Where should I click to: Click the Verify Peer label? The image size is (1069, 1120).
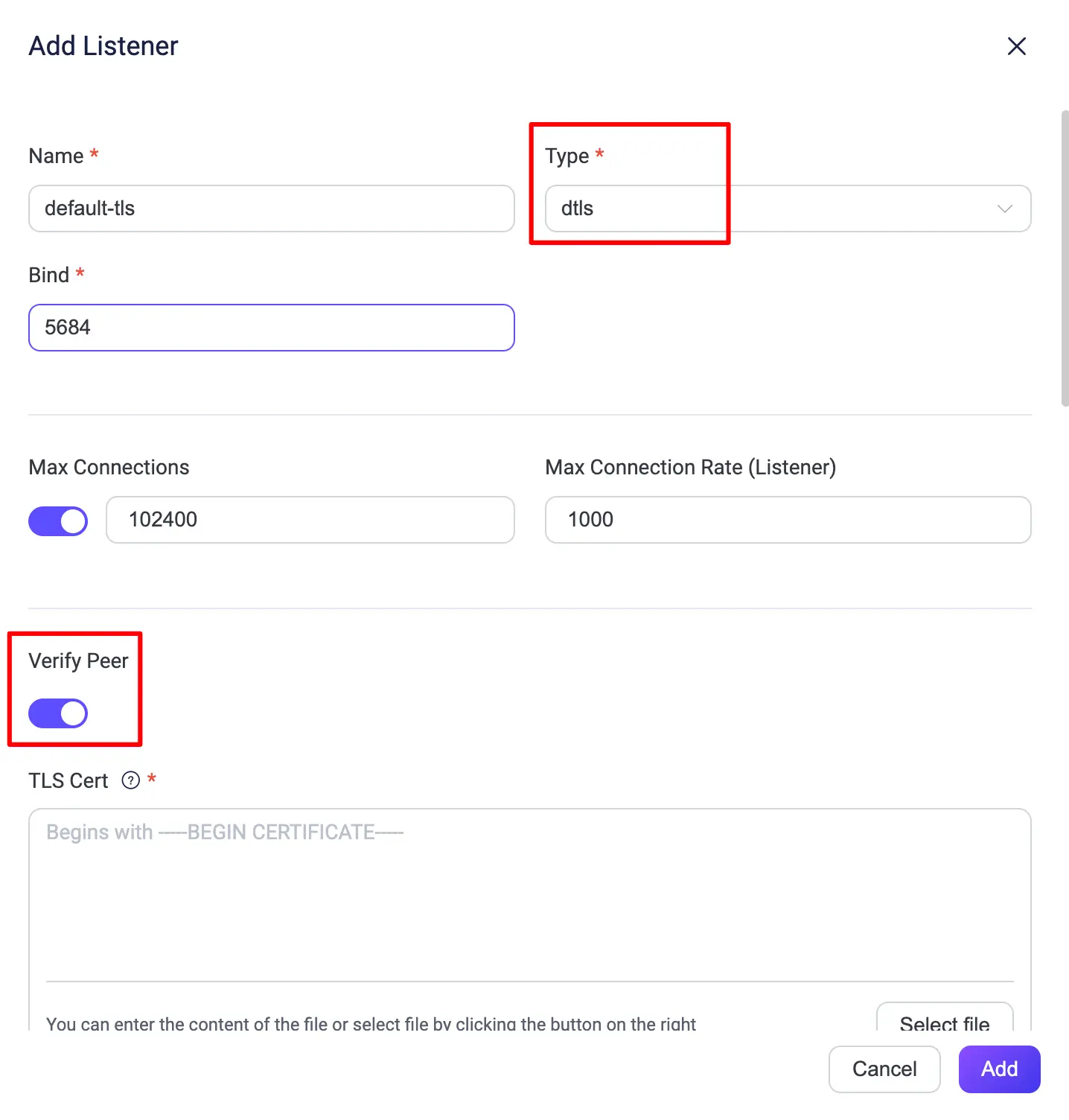click(x=78, y=661)
